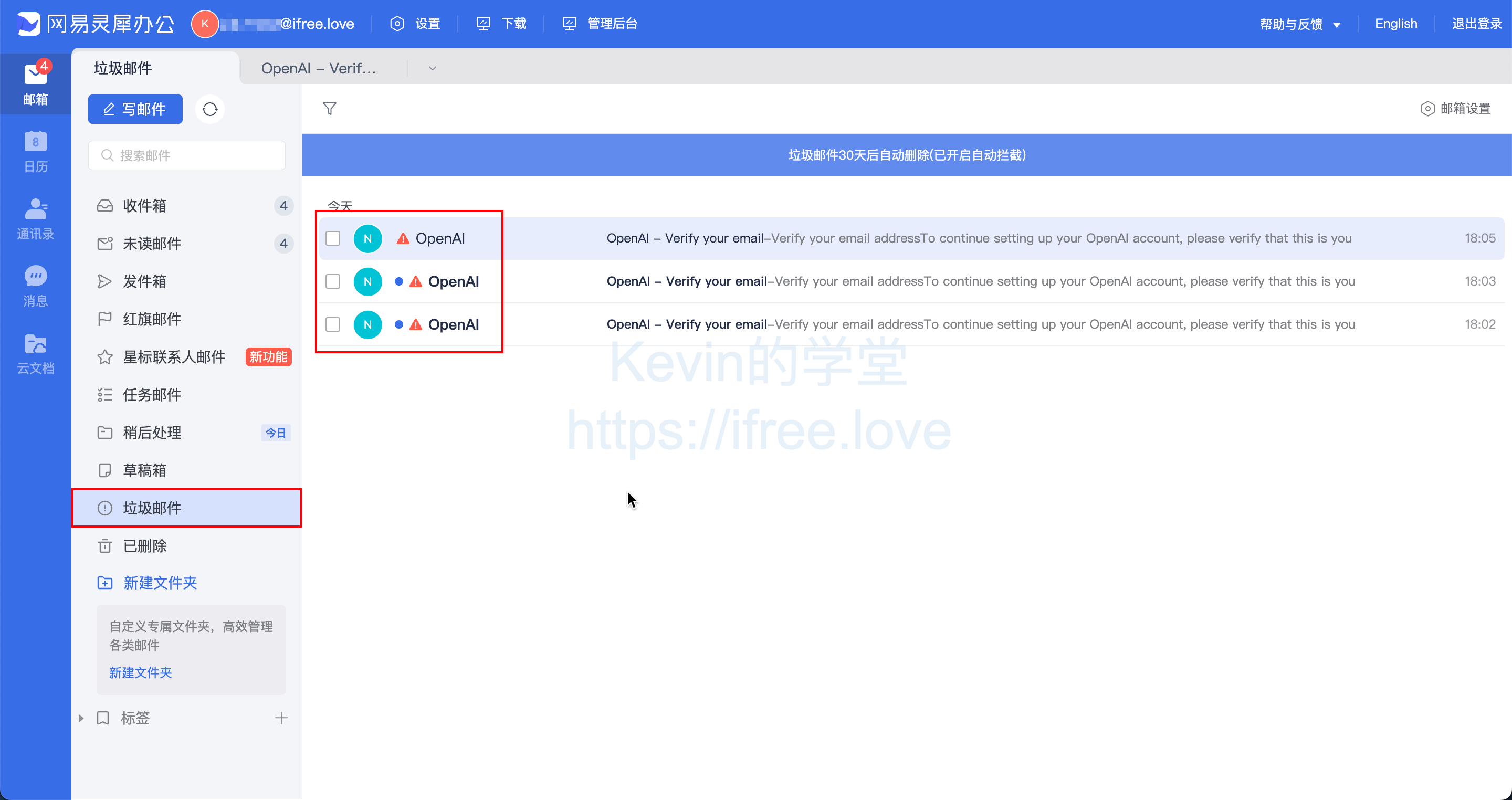Click the 18:03 OpenAI sender avatar
This screenshot has height=800, width=1512.
pyautogui.click(x=367, y=282)
